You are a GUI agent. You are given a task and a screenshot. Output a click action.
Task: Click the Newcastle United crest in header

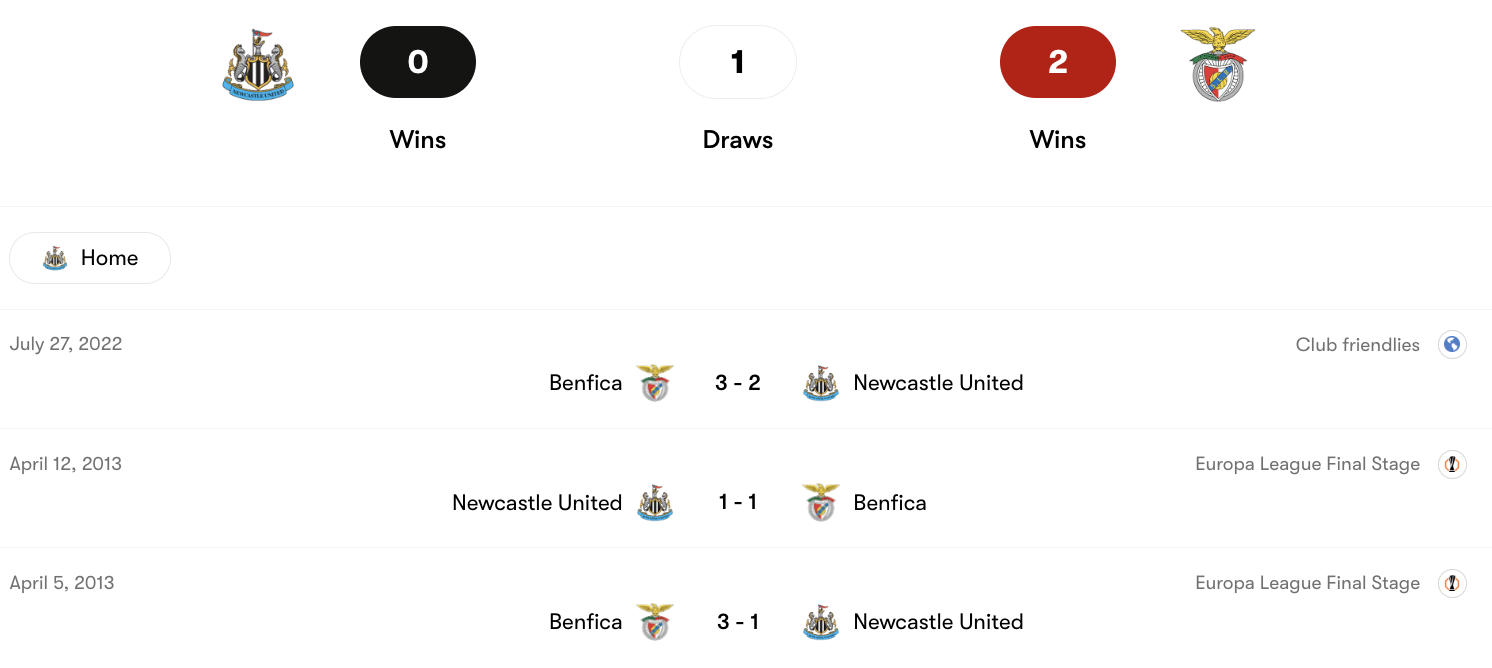258,65
